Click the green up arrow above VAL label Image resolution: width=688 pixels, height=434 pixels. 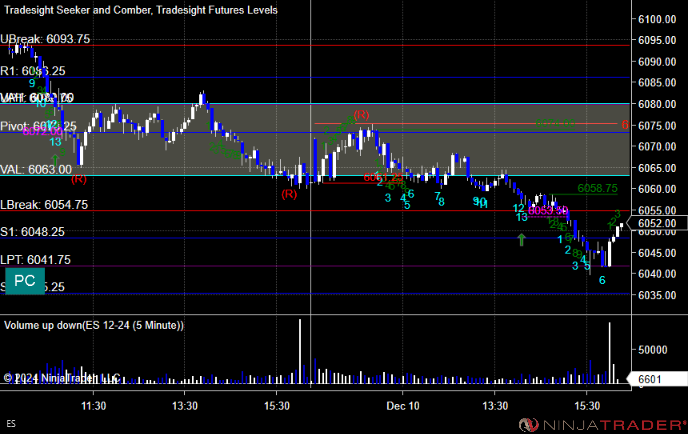55,160
